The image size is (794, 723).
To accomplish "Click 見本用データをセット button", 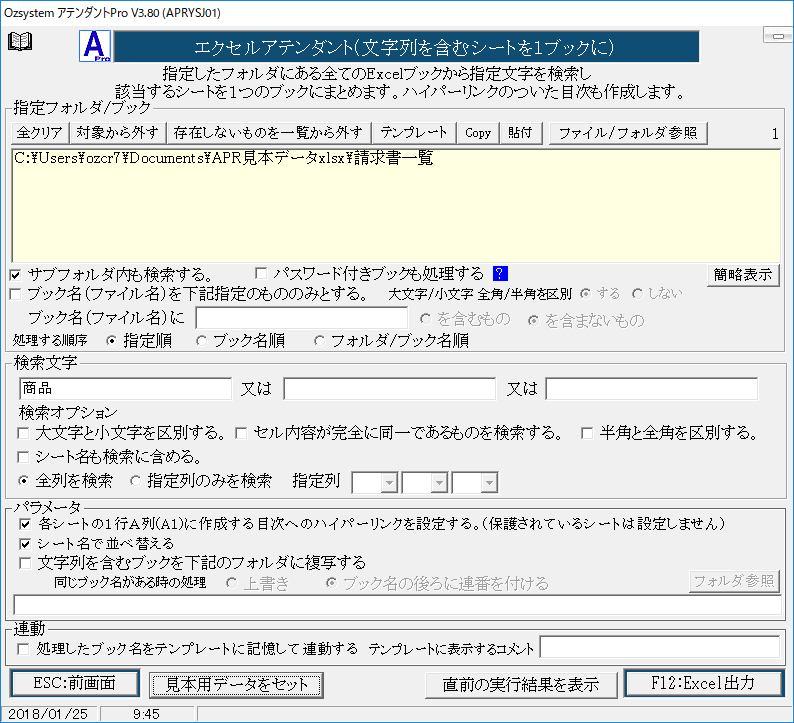I will (236, 685).
